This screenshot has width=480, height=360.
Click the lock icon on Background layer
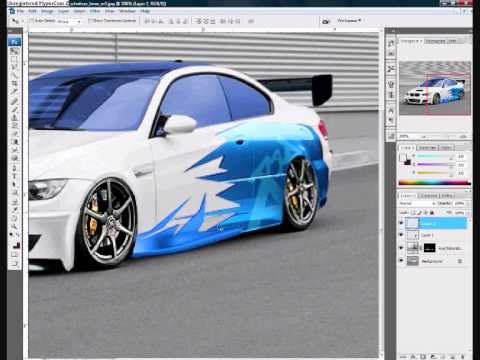460,261
